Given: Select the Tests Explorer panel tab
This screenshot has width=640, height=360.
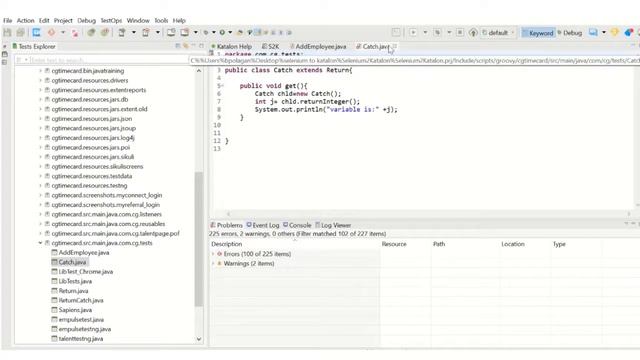Looking at the screenshot, I should [34, 47].
